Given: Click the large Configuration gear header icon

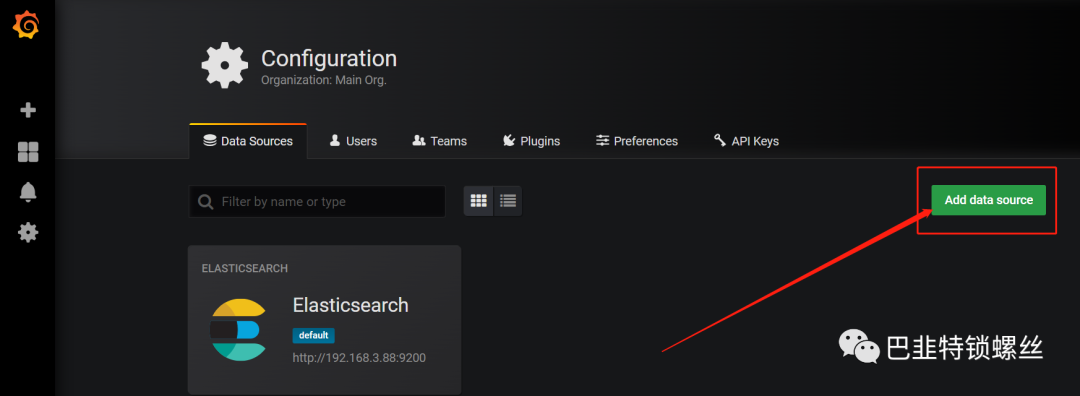Looking at the screenshot, I should (225, 65).
